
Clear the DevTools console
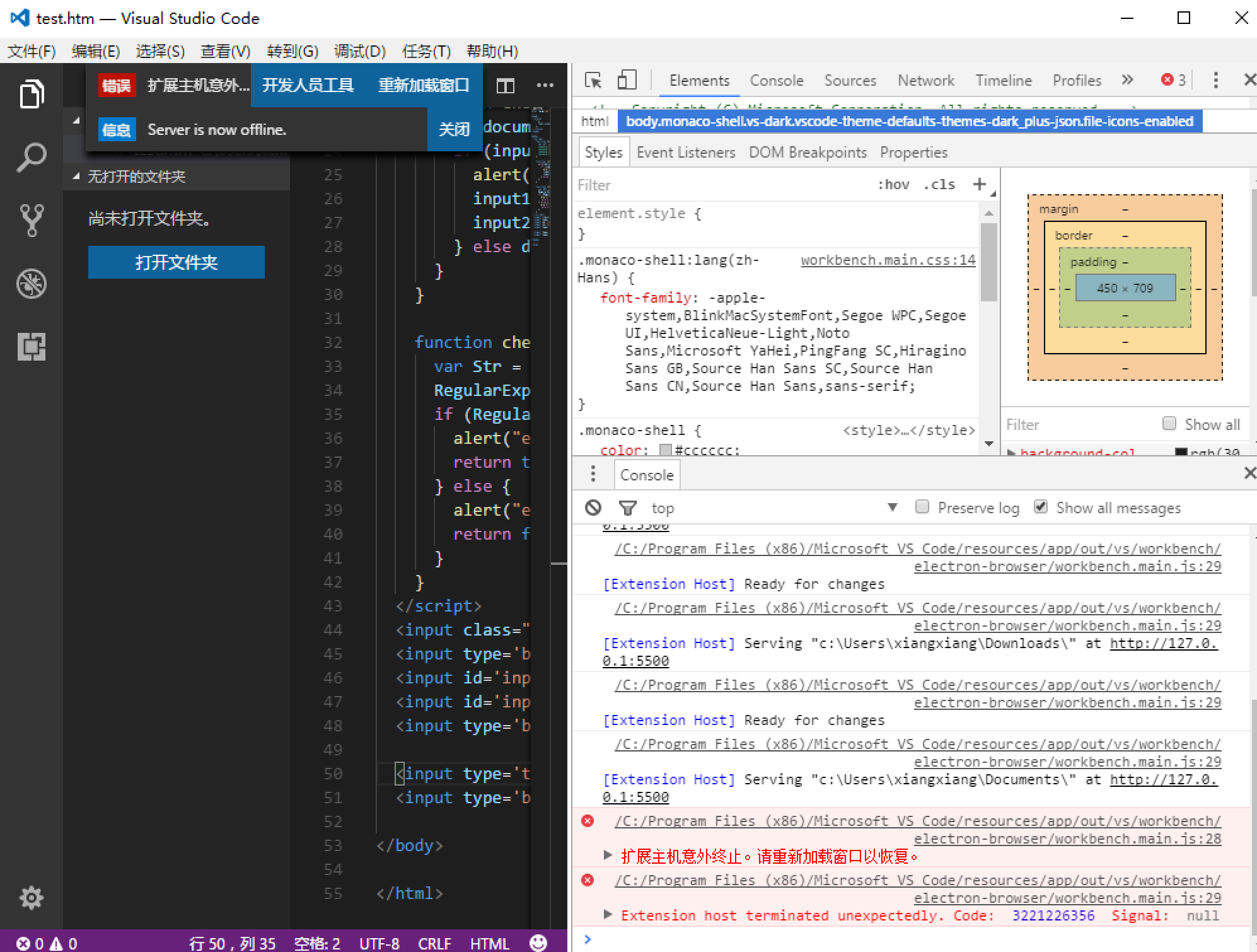click(x=592, y=508)
